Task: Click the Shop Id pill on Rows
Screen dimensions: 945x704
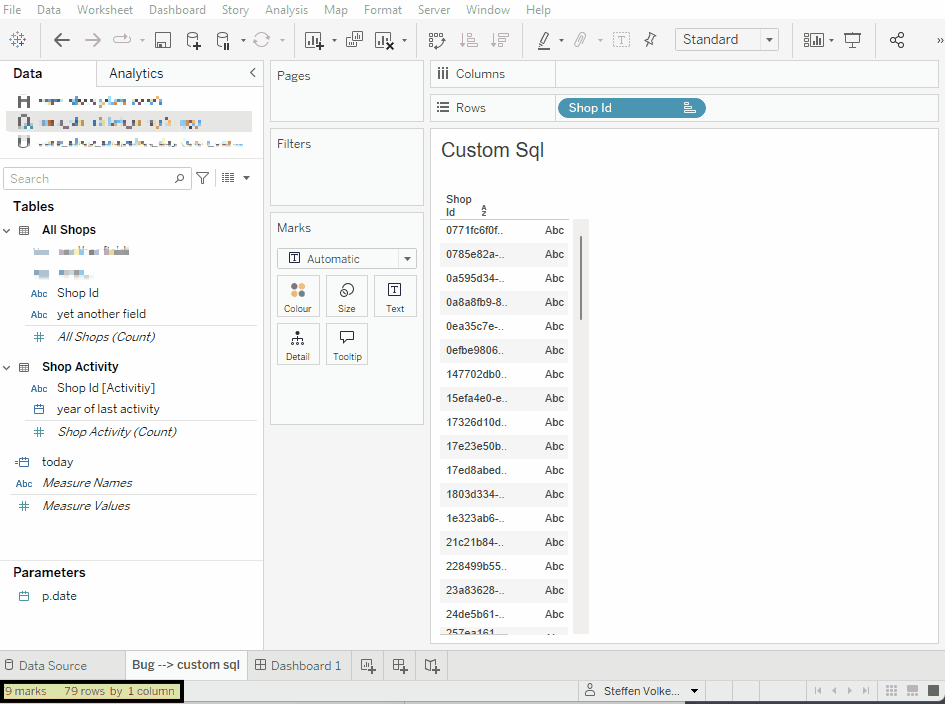Action: (x=631, y=108)
